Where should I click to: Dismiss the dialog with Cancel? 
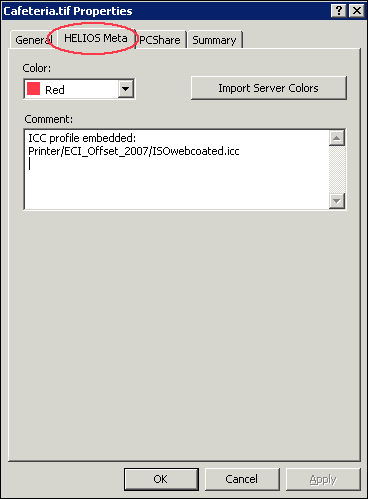click(x=242, y=479)
